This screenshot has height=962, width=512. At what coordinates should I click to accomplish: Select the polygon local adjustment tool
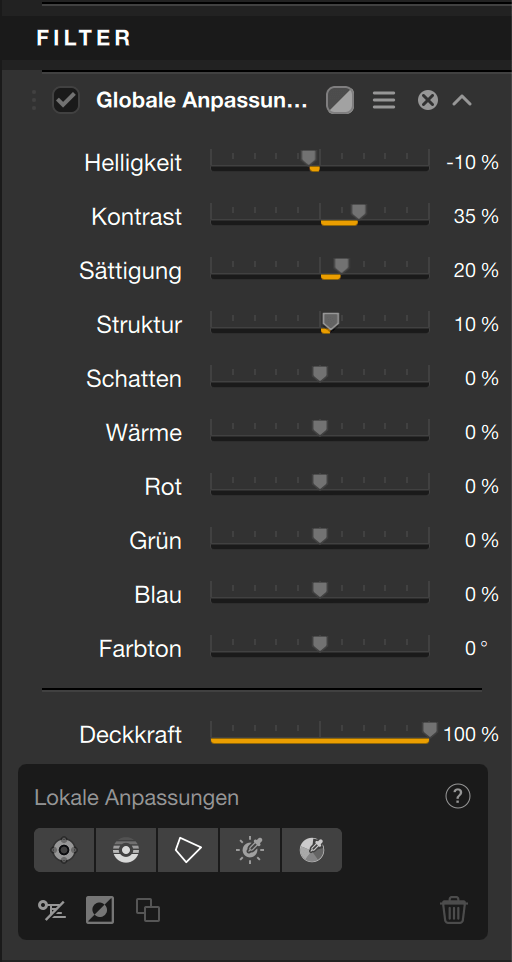coord(188,850)
